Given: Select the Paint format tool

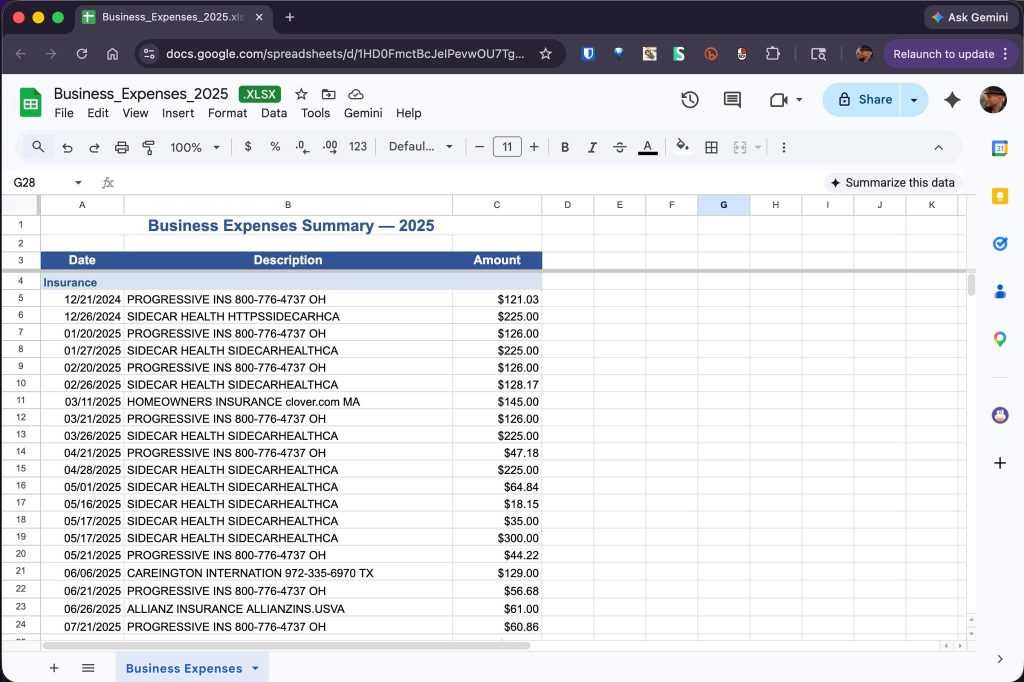Looking at the screenshot, I should 149,147.
